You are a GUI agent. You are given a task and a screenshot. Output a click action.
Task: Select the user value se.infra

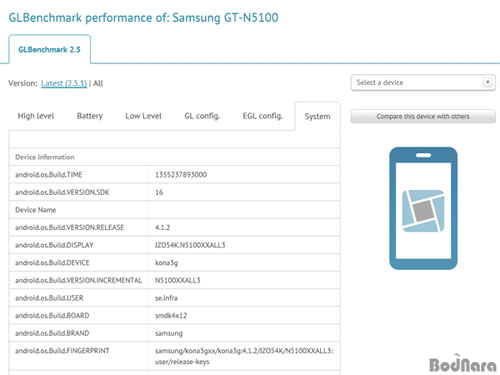[166, 298]
